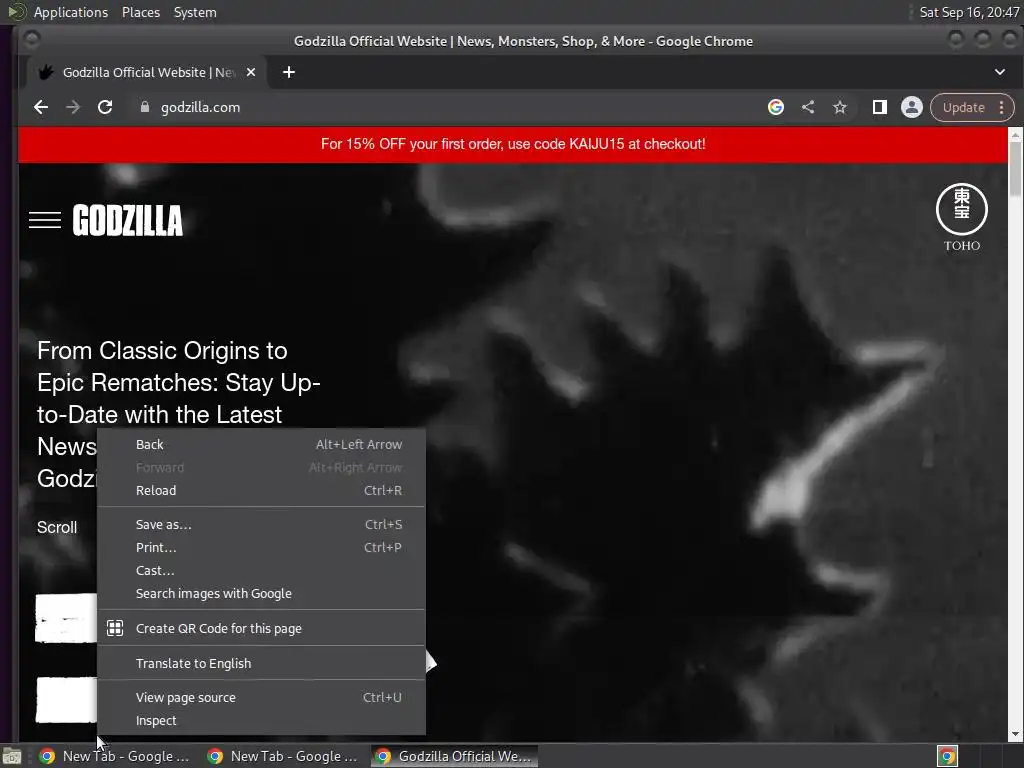Click the Chrome icon in system tray
This screenshot has width=1024, height=768.
[x=947, y=756]
